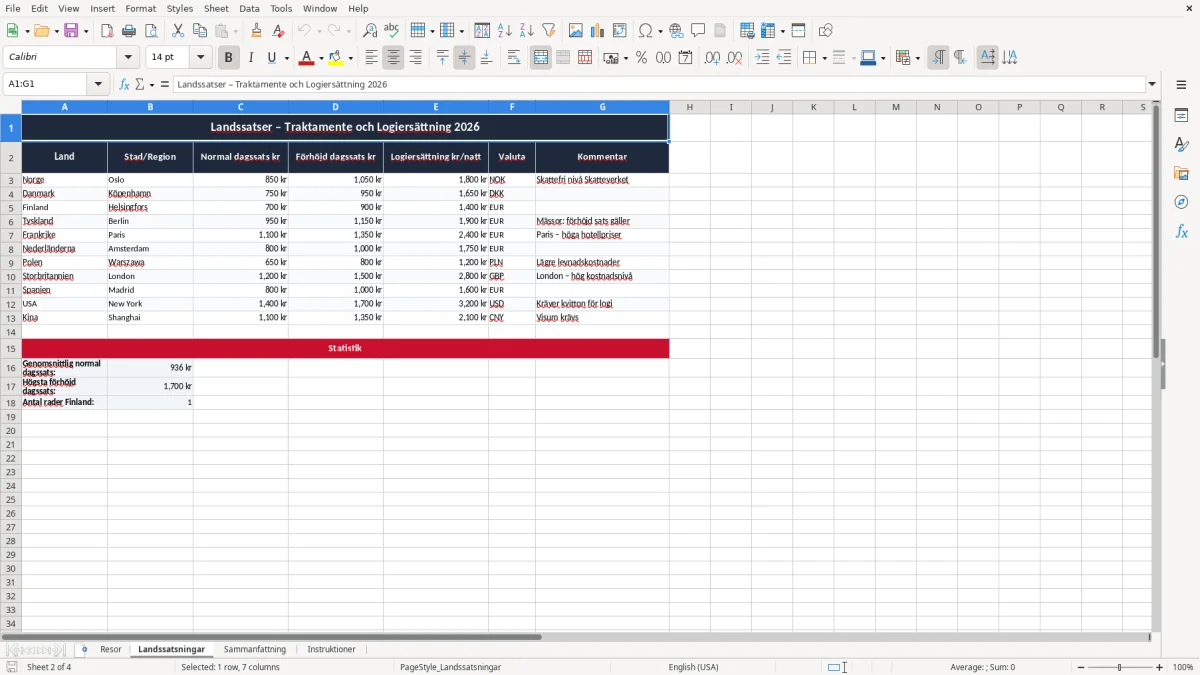Expand the formula bar
Screen dimensions: 1200x675
click(1152, 84)
